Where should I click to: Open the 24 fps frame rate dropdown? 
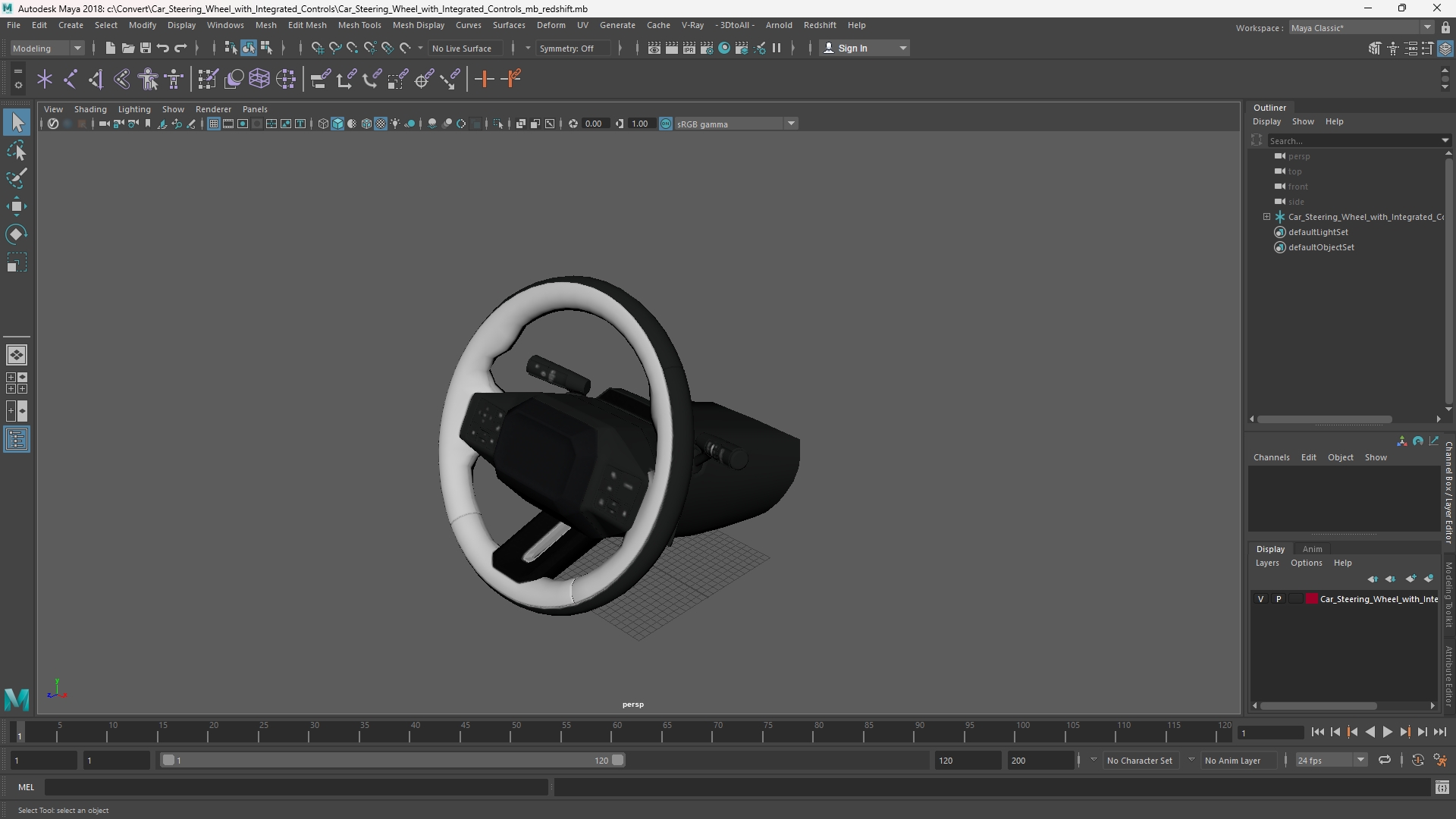click(x=1331, y=760)
